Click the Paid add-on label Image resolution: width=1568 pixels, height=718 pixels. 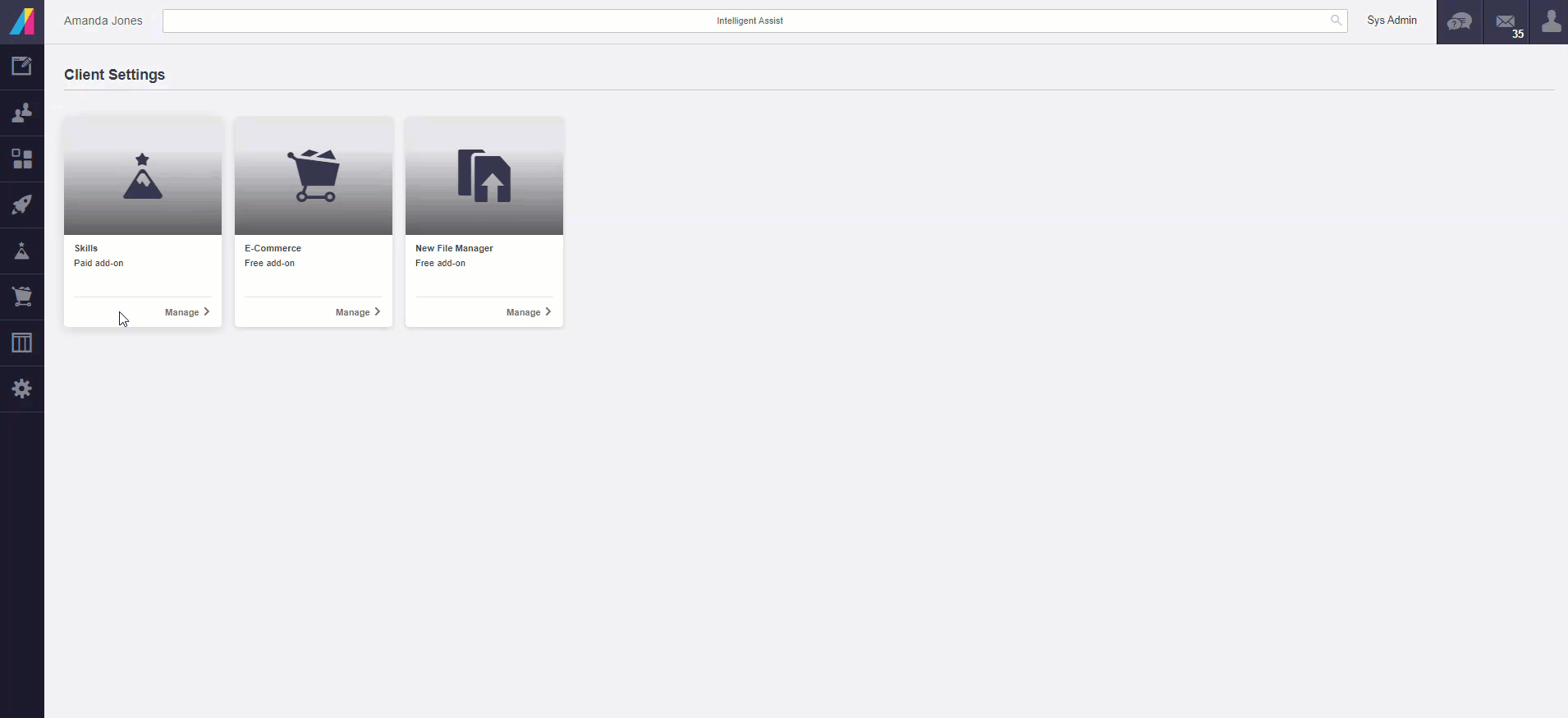[99, 263]
